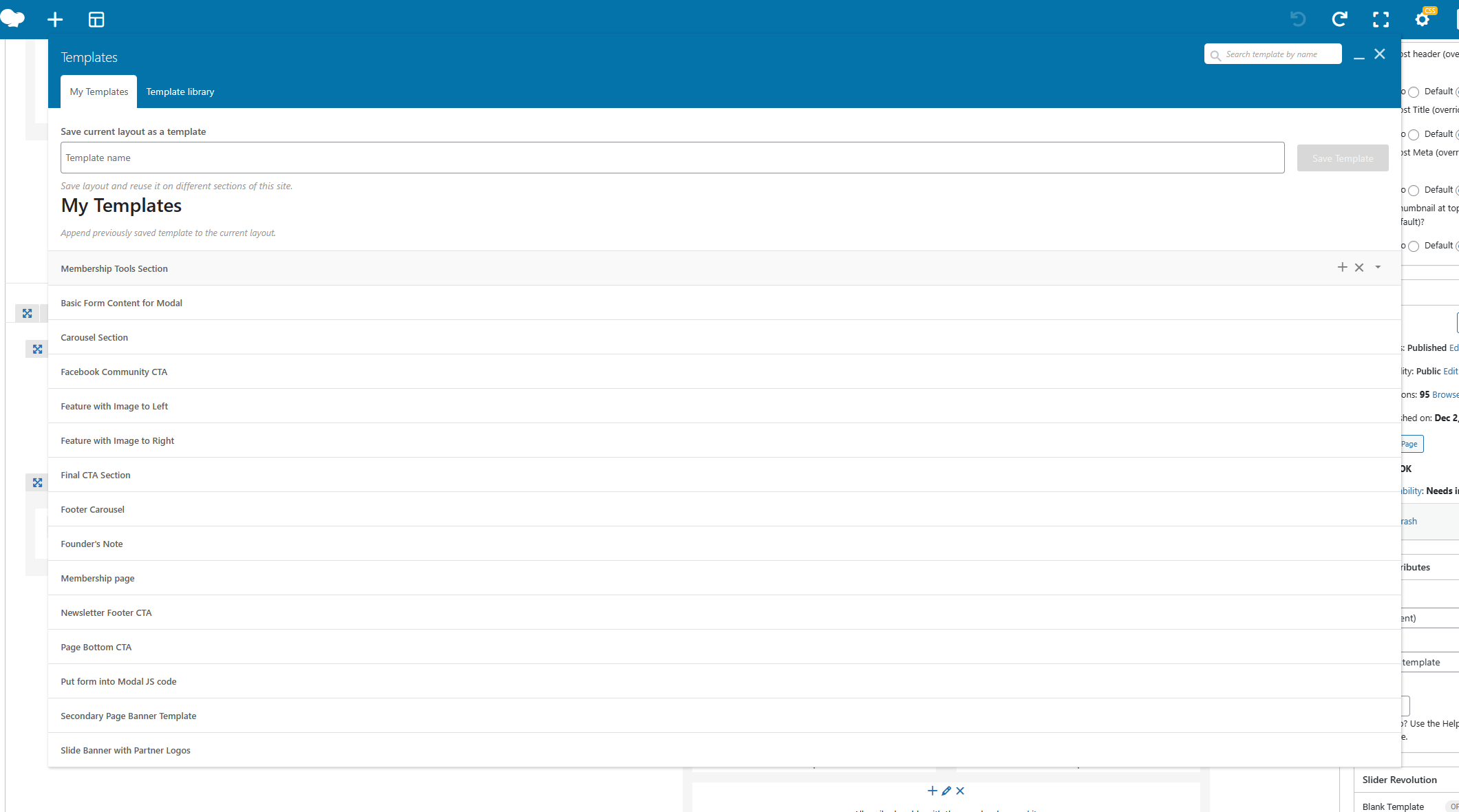Select Founder's Note template
This screenshot has height=812, width=1459.
tap(725, 544)
